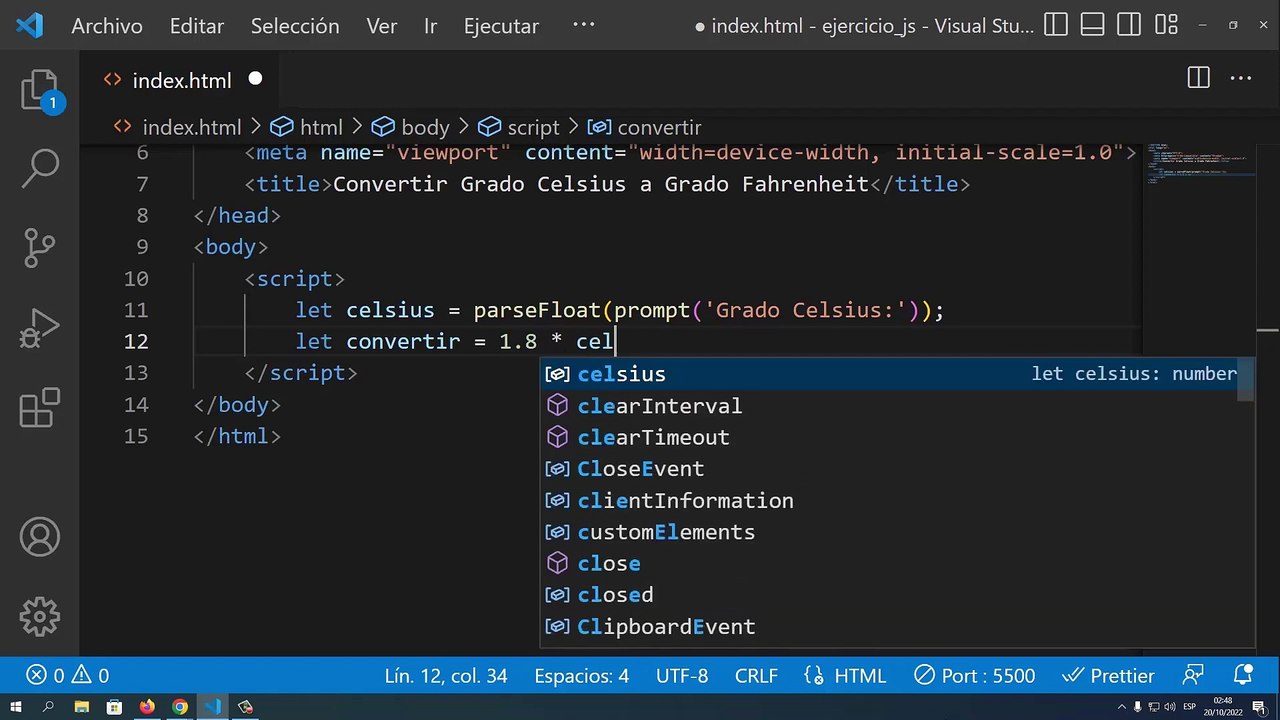Open the Ir menu
This screenshot has height=720, width=1280.
click(430, 26)
